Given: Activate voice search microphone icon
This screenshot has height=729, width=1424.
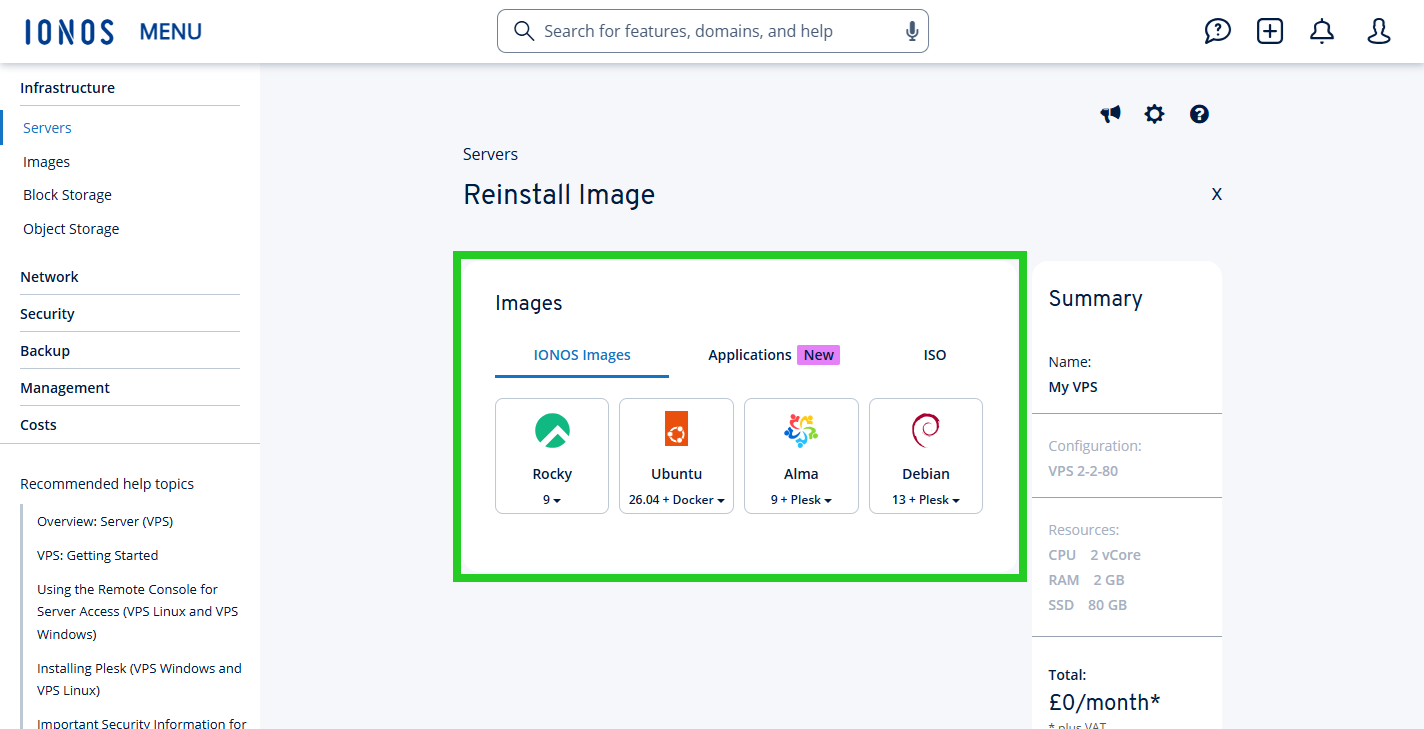Looking at the screenshot, I should coord(912,31).
